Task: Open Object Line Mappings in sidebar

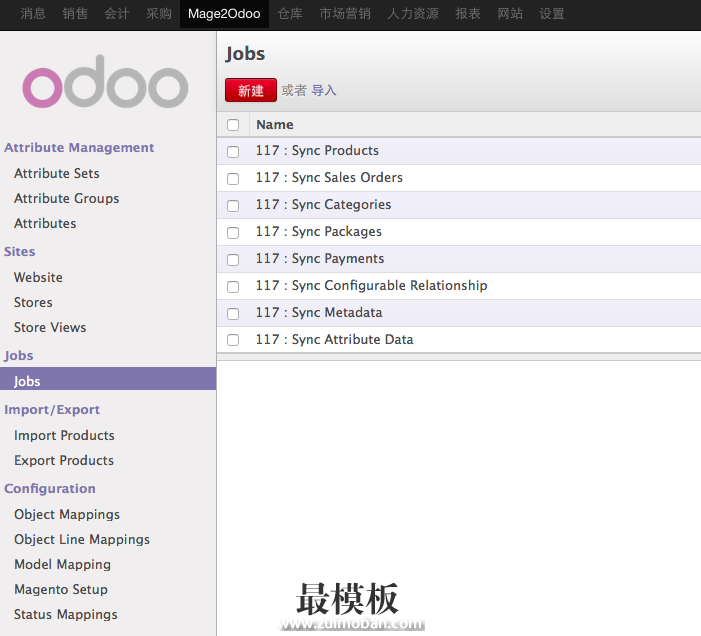Action: 82,540
